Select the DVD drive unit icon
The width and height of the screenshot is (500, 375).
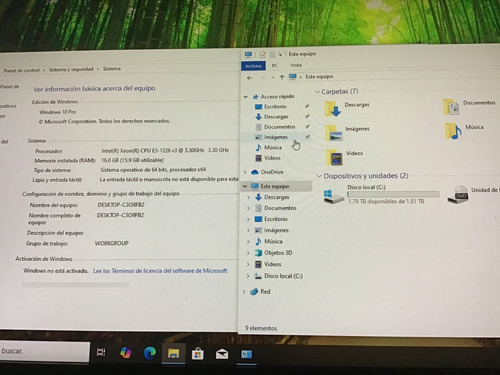[458, 194]
